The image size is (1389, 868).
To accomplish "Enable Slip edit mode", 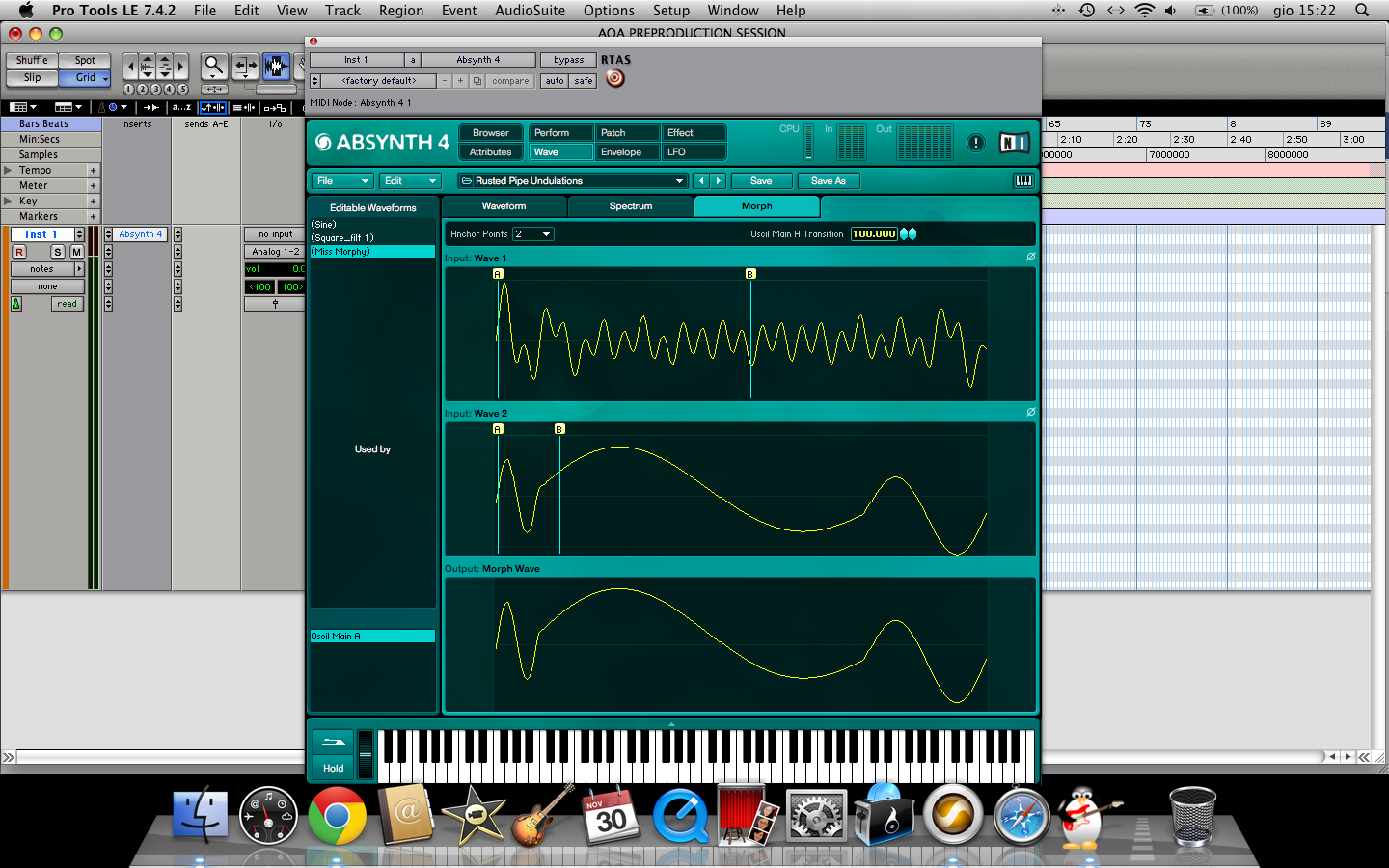I will point(32,77).
